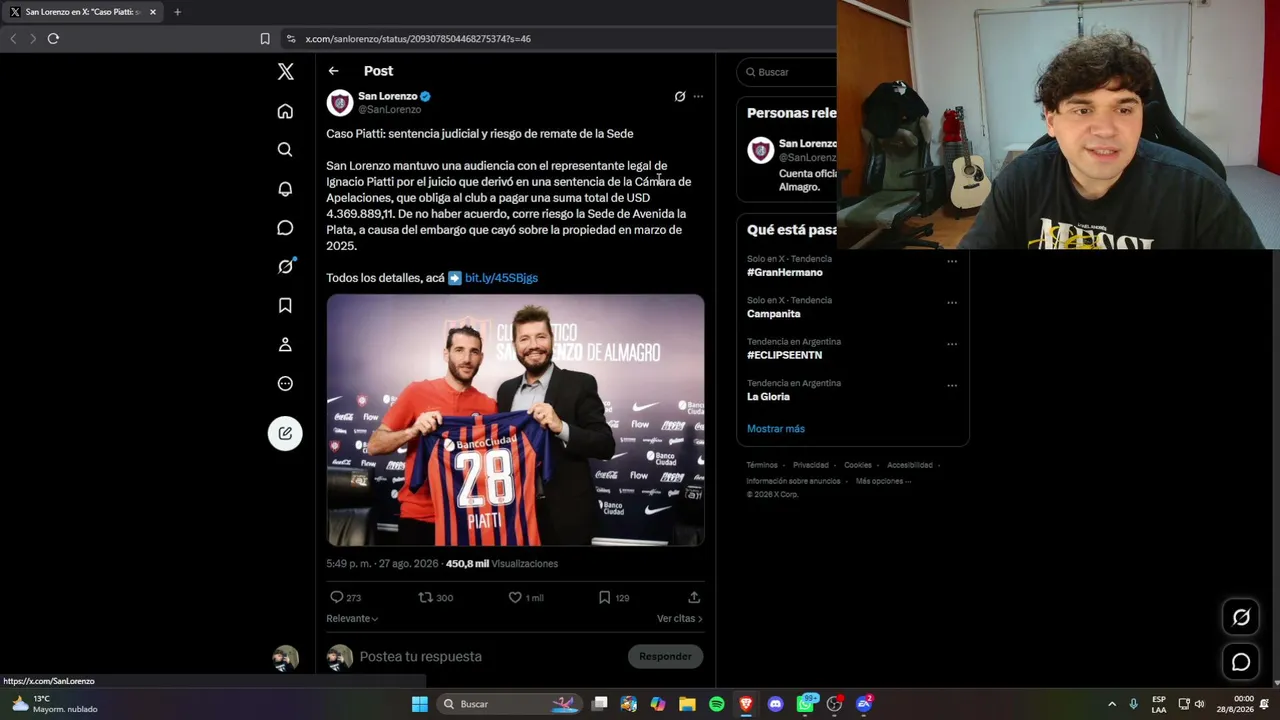Open San Lorenzo's profile avatar on the post
Image resolution: width=1280 pixels, height=720 pixels.
[340, 103]
